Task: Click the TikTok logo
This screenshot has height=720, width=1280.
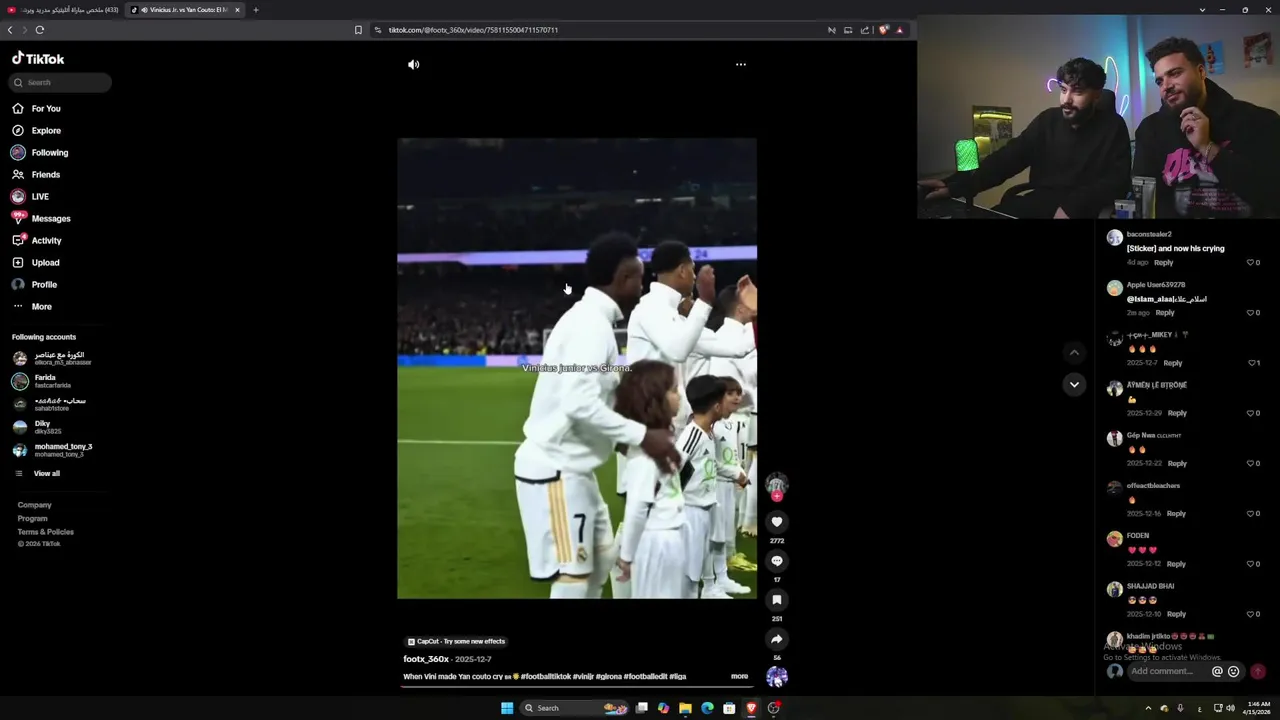Action: click(x=38, y=59)
